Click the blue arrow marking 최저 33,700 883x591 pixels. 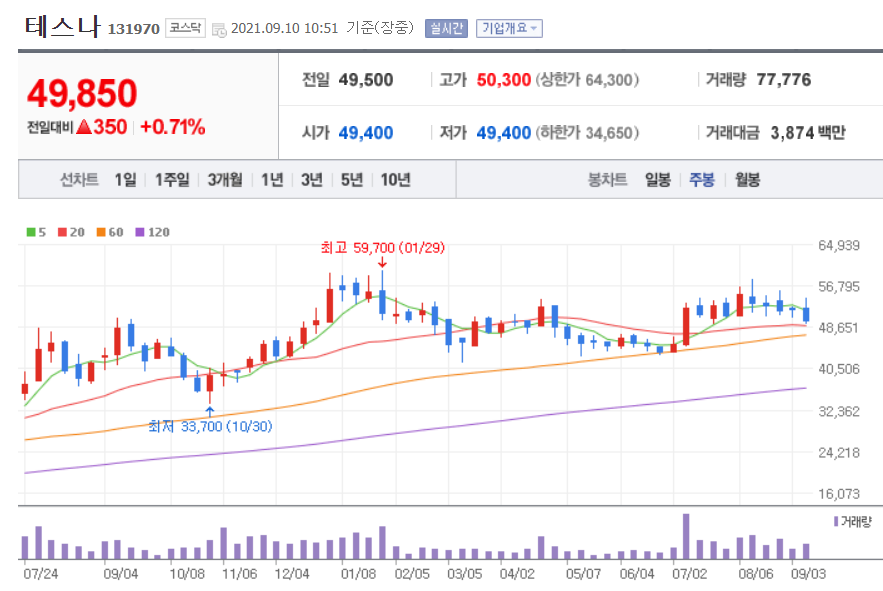[209, 410]
